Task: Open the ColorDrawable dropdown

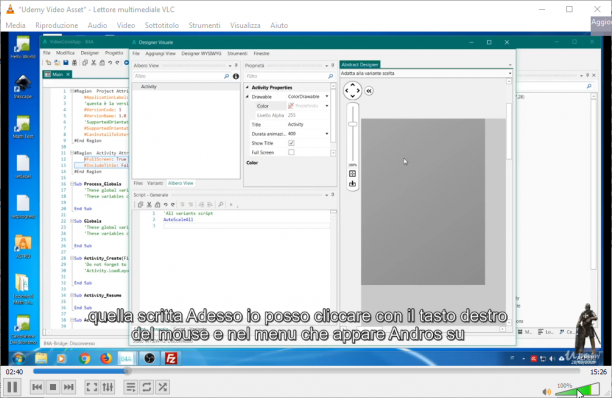Action: [327, 96]
